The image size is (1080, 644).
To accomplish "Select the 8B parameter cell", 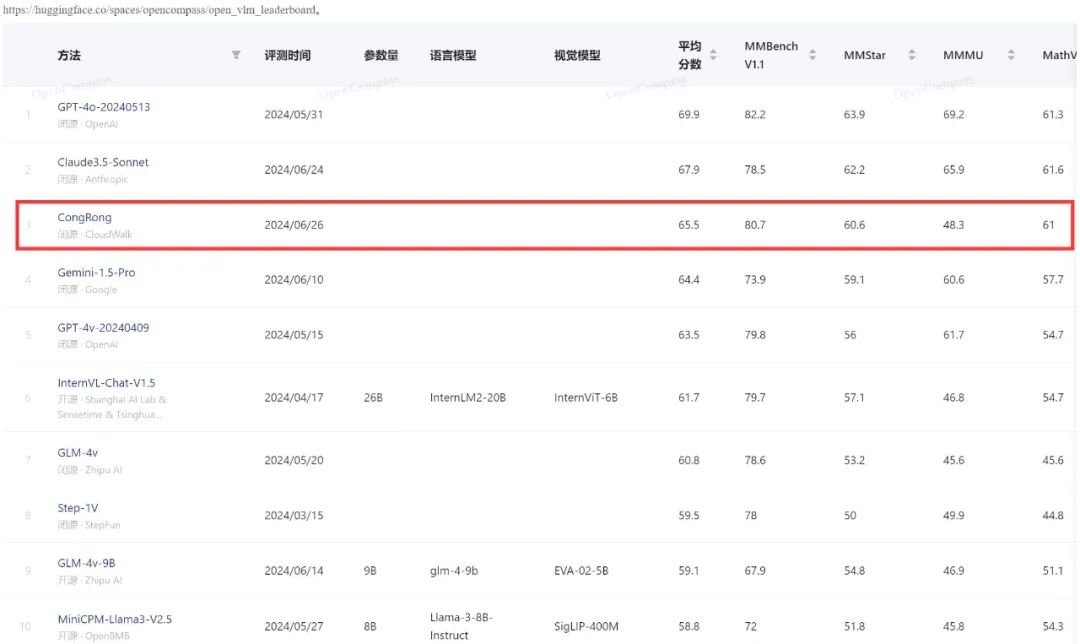I will coord(370,626).
